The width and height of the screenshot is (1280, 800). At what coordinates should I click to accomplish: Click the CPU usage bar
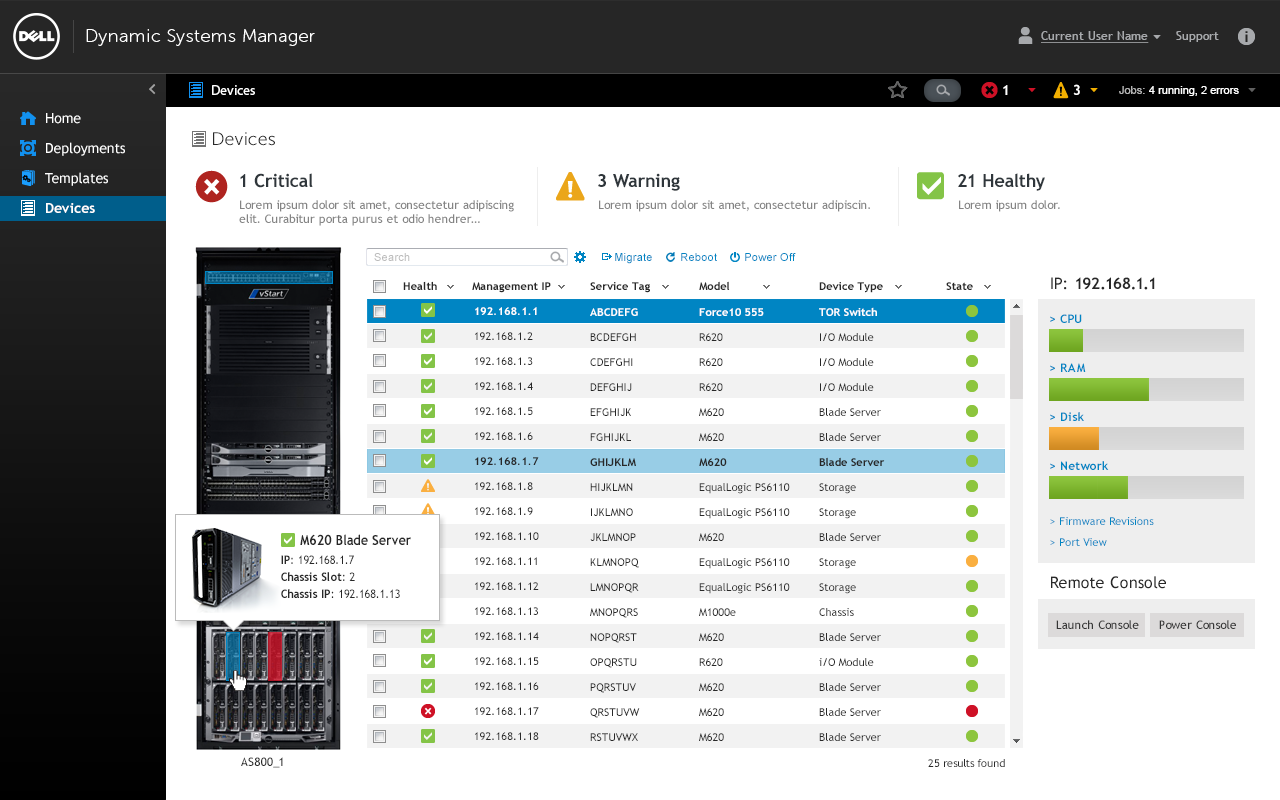tap(1146, 340)
